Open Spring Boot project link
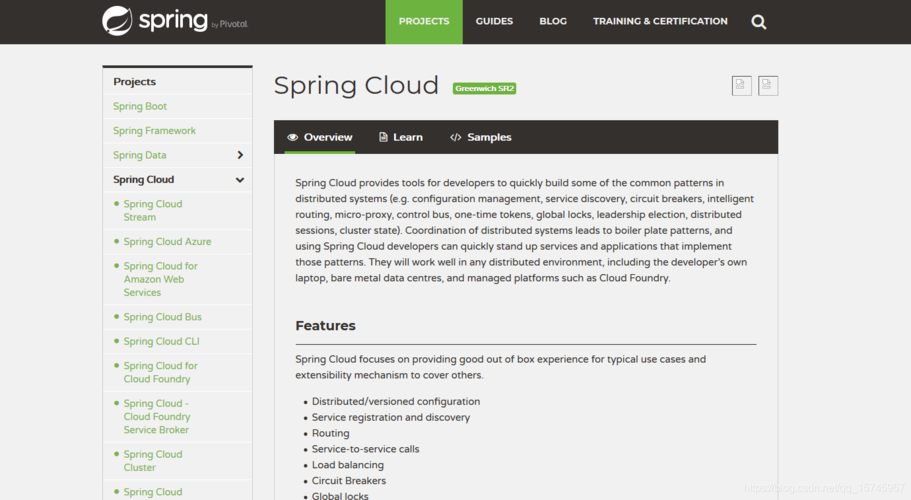The image size is (911, 500). click(x=140, y=106)
